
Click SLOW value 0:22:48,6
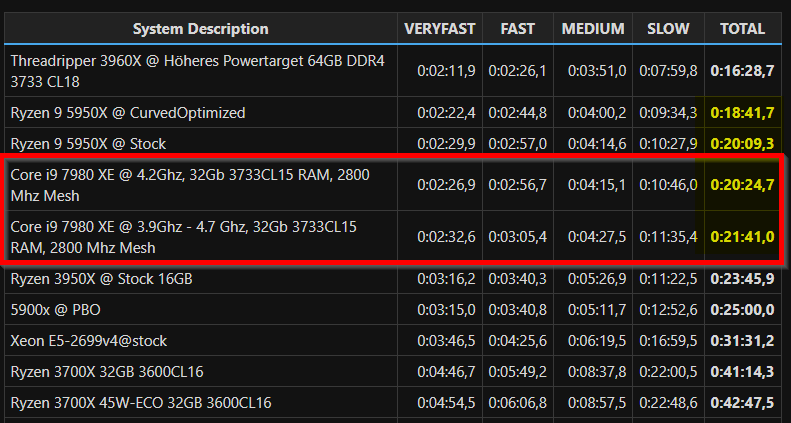tap(668, 403)
